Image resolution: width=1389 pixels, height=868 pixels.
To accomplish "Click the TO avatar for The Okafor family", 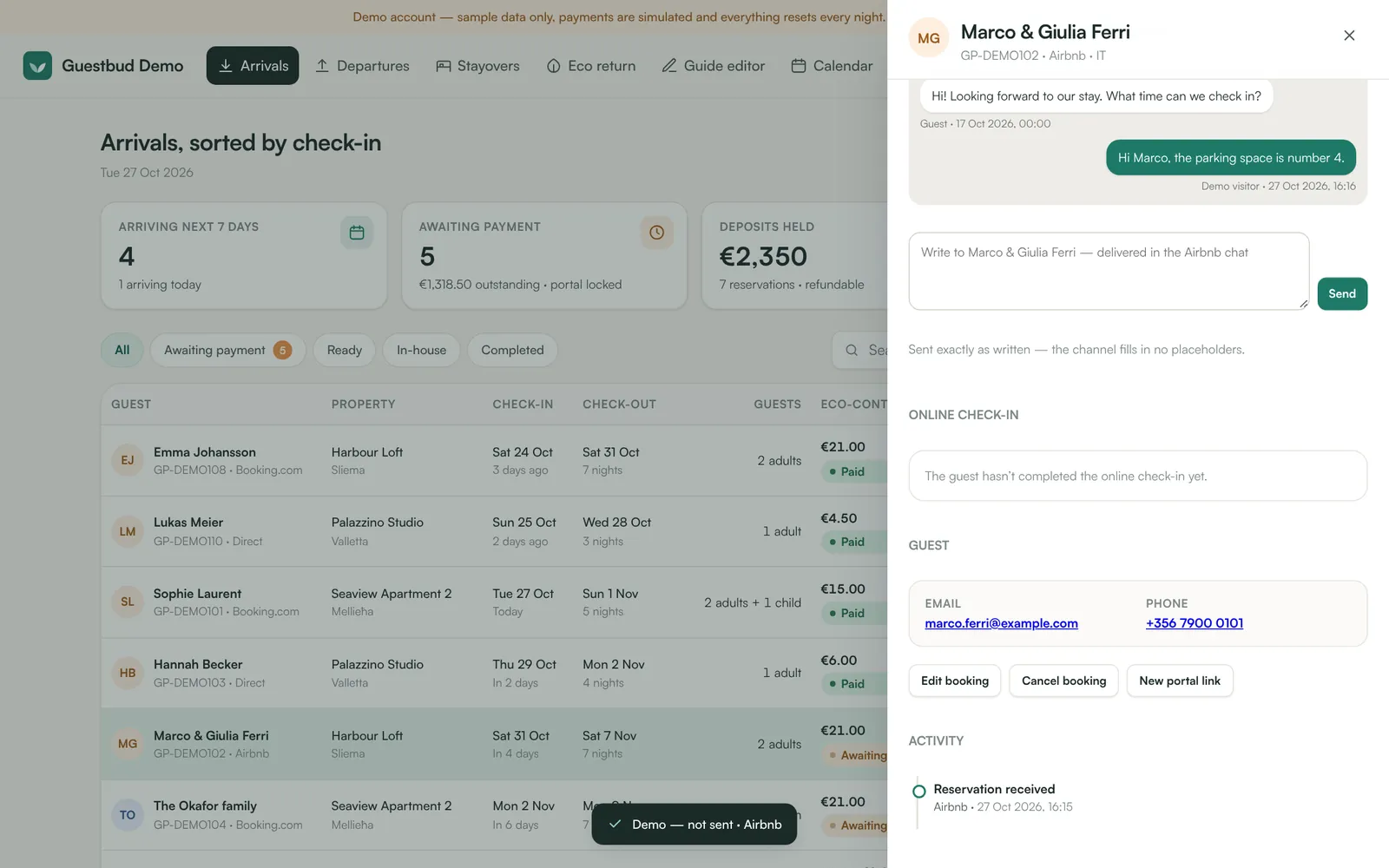I will point(128,815).
